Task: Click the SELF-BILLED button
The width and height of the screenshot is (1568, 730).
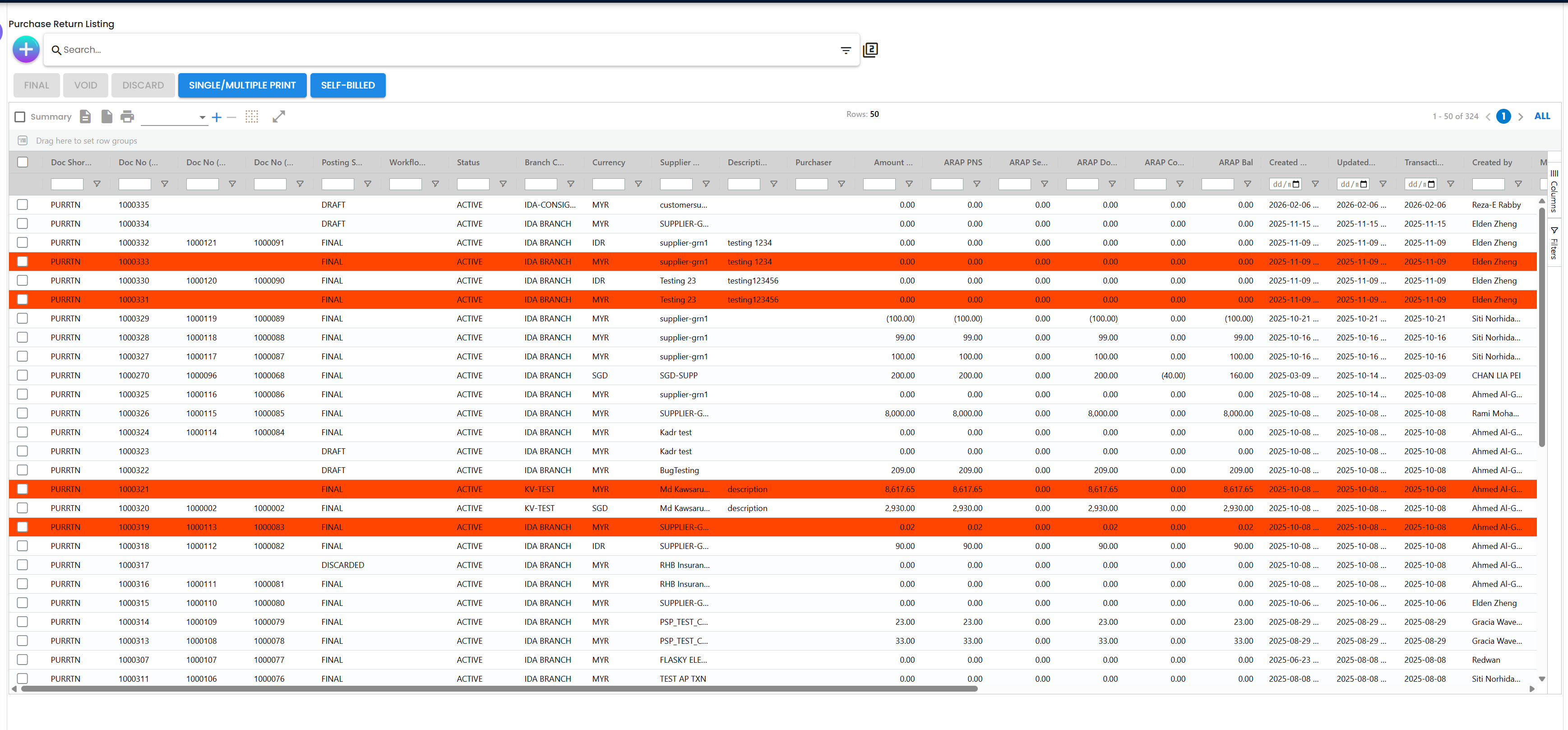Action: coord(347,85)
